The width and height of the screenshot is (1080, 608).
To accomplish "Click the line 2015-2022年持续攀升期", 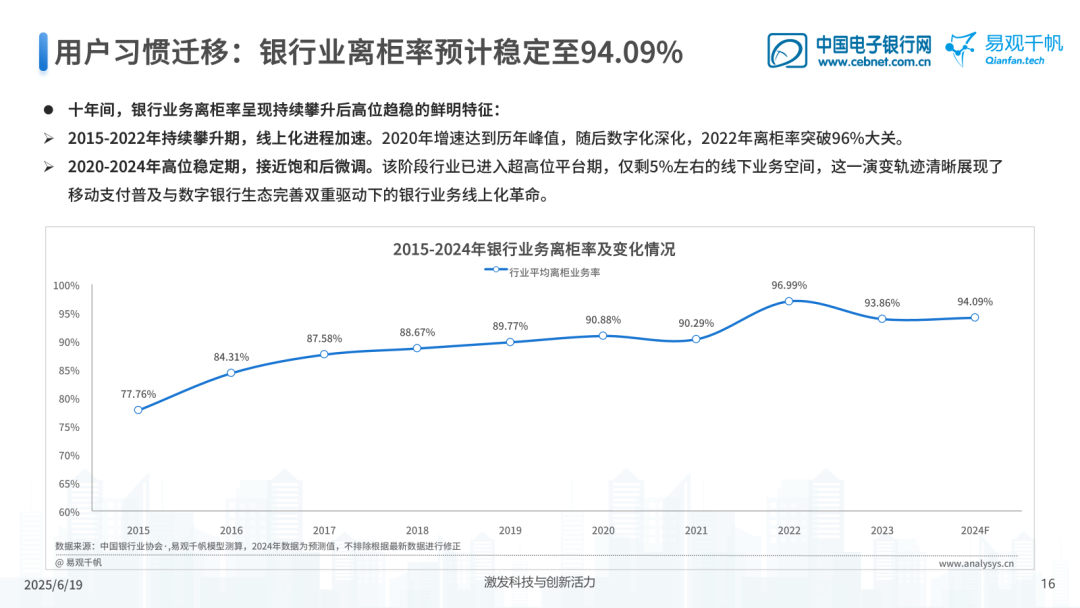I will 486,138.
